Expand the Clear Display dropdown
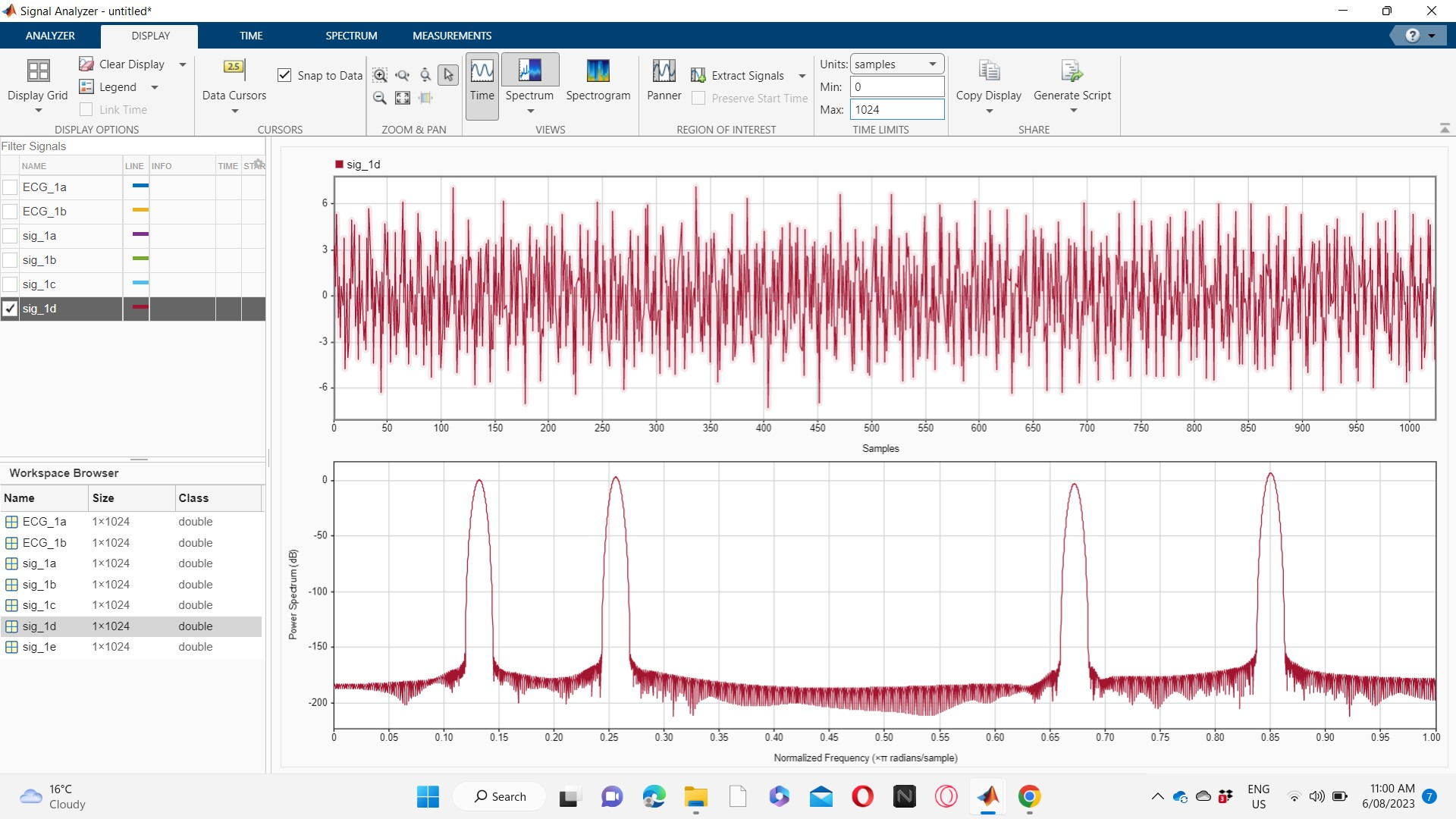The height and width of the screenshot is (819, 1456). click(x=182, y=64)
